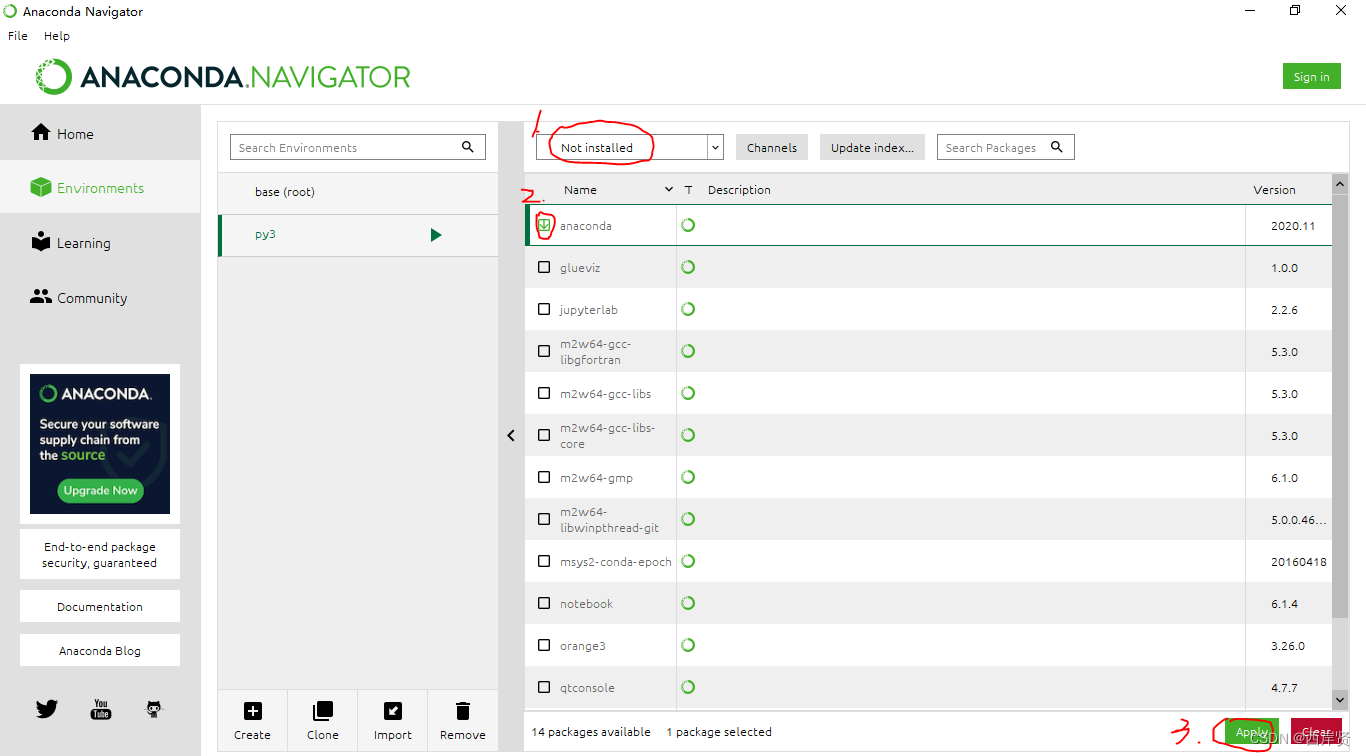Click the status circle icon for orange3
Viewport: 1366px width, 756px height.
pyautogui.click(x=688, y=645)
